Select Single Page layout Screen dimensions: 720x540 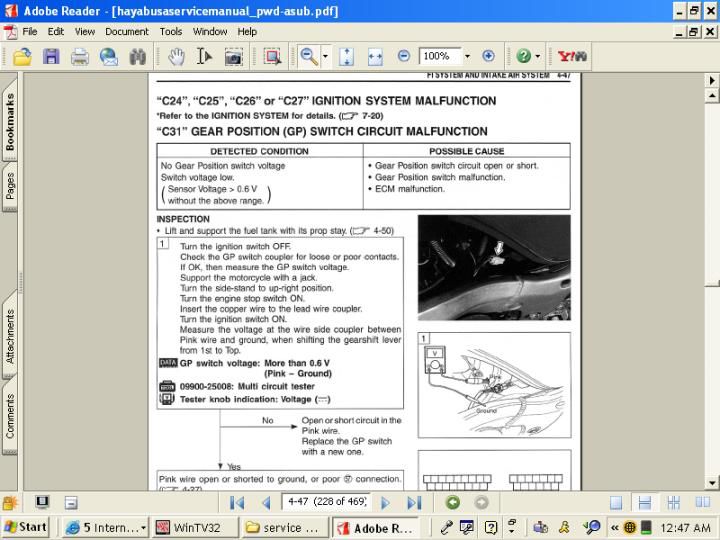point(616,503)
